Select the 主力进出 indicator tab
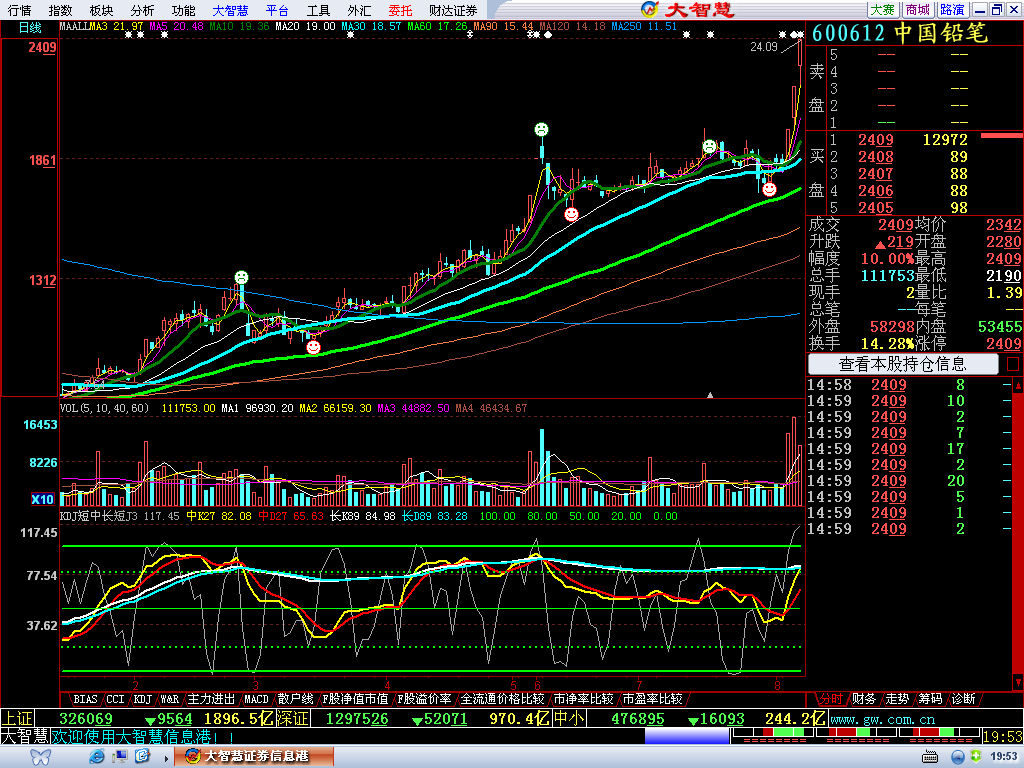1024x768 pixels. point(211,699)
